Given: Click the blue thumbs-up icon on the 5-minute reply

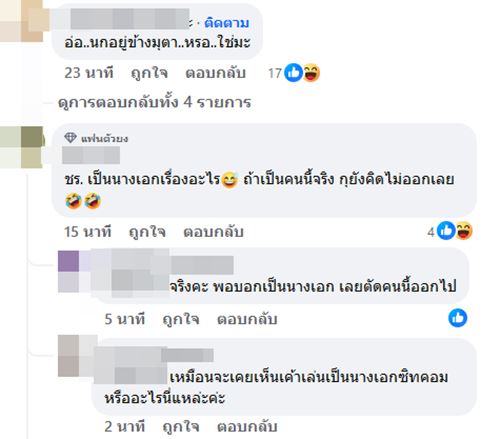Looking at the screenshot, I should click(x=458, y=318).
